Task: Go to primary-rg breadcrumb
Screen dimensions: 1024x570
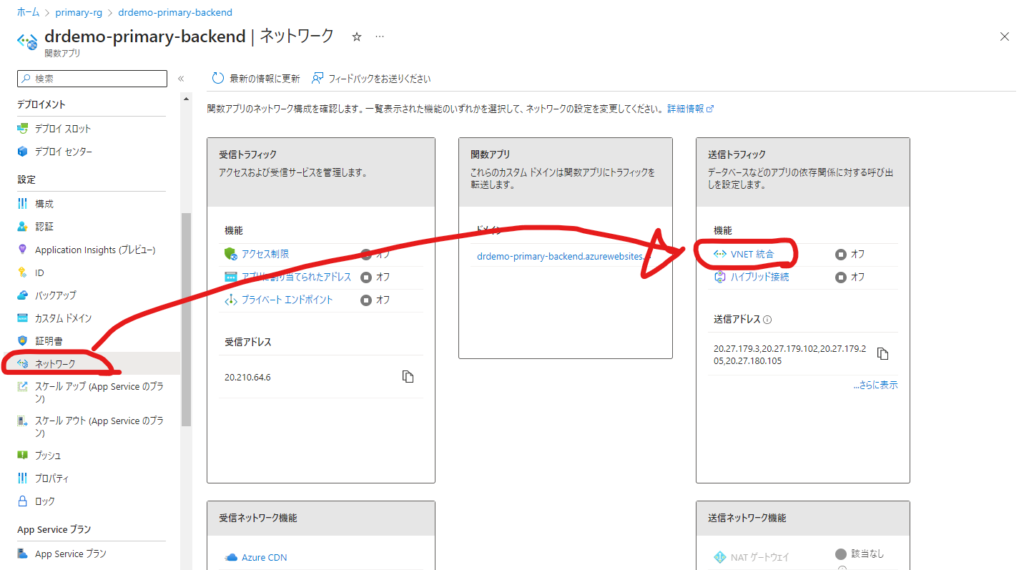Action: coord(79,12)
